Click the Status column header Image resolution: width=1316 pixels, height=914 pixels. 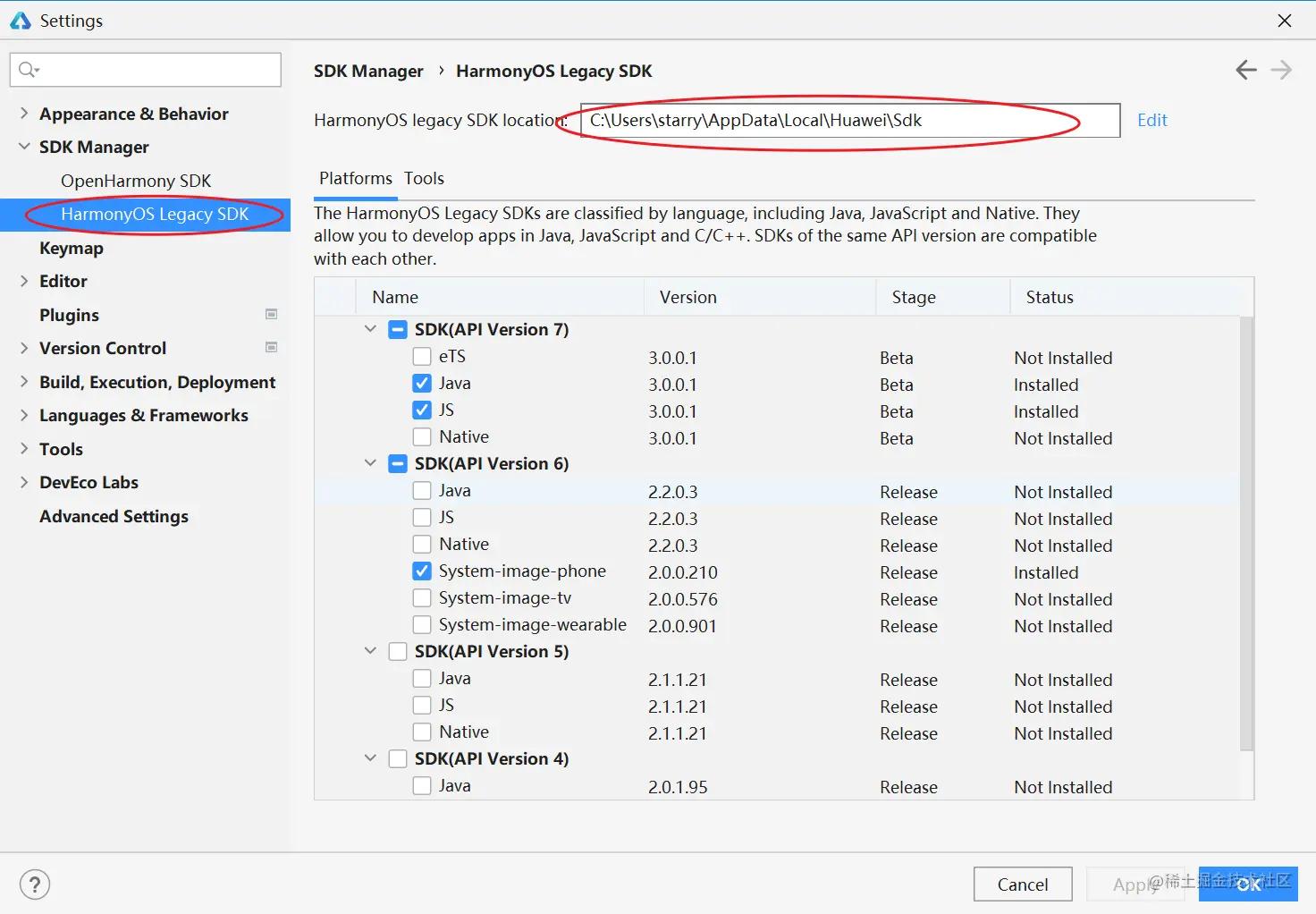1132,297
